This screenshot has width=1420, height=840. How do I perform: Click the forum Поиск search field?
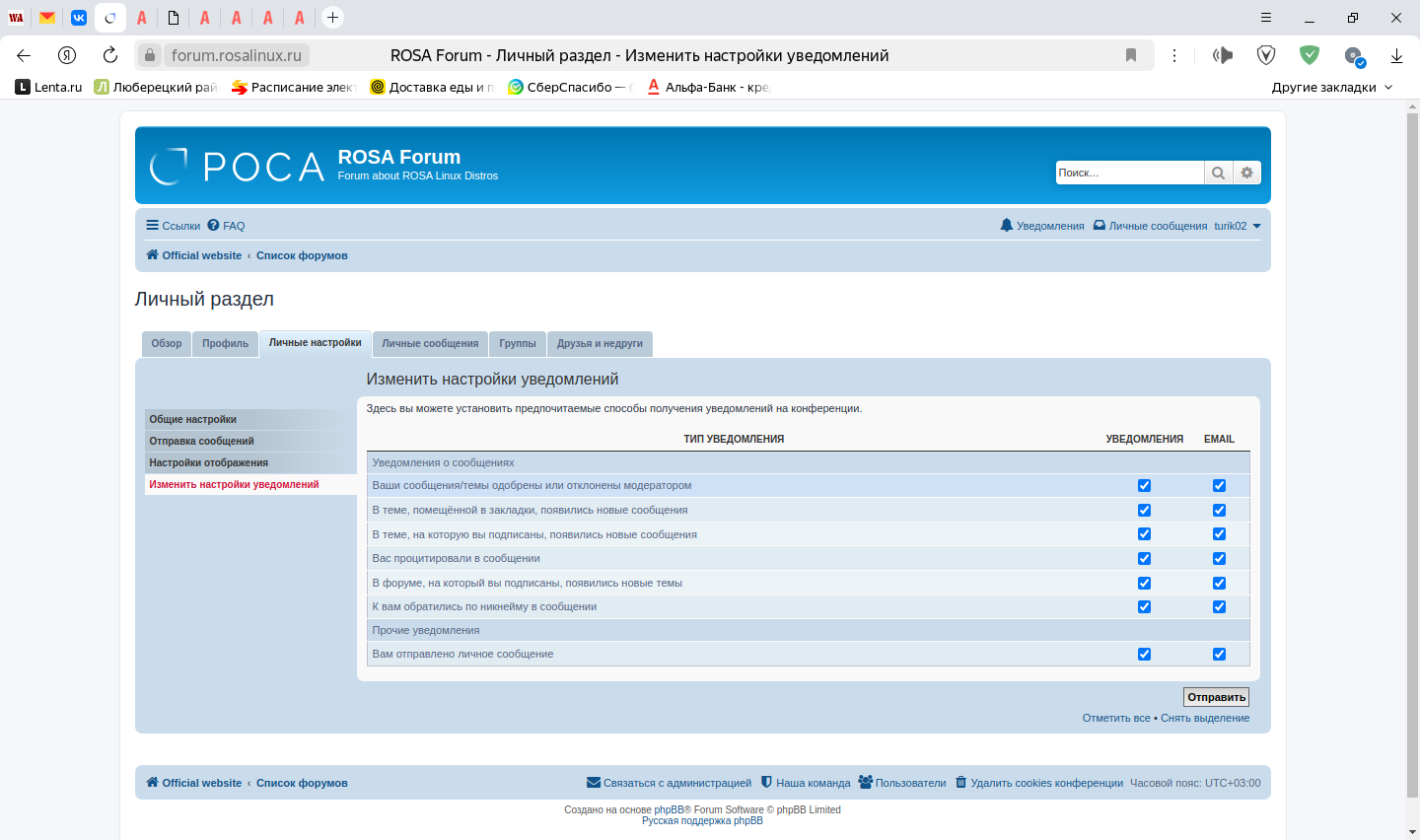pyautogui.click(x=1130, y=173)
